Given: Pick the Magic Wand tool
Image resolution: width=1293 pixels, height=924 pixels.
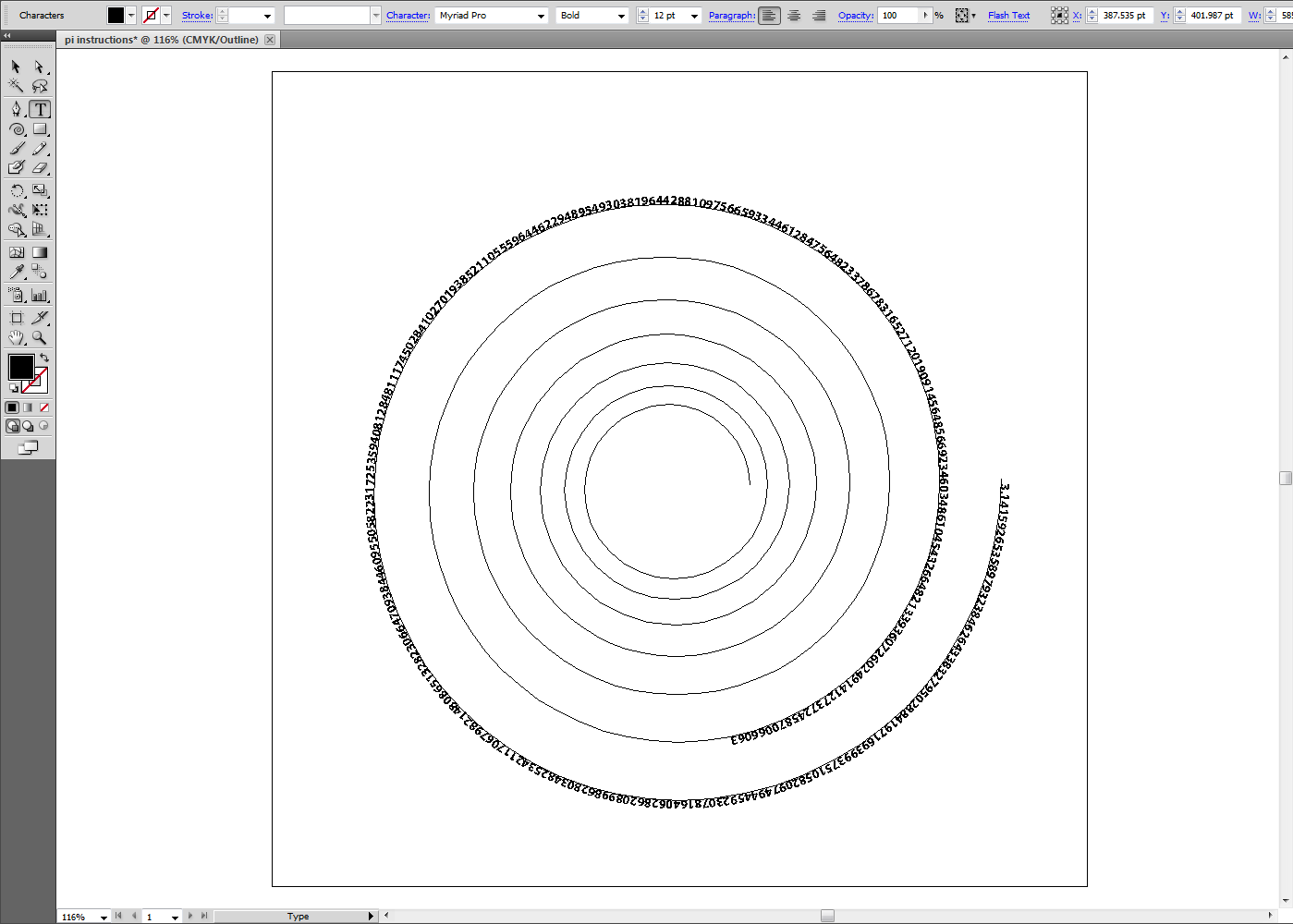Looking at the screenshot, I should (x=16, y=86).
